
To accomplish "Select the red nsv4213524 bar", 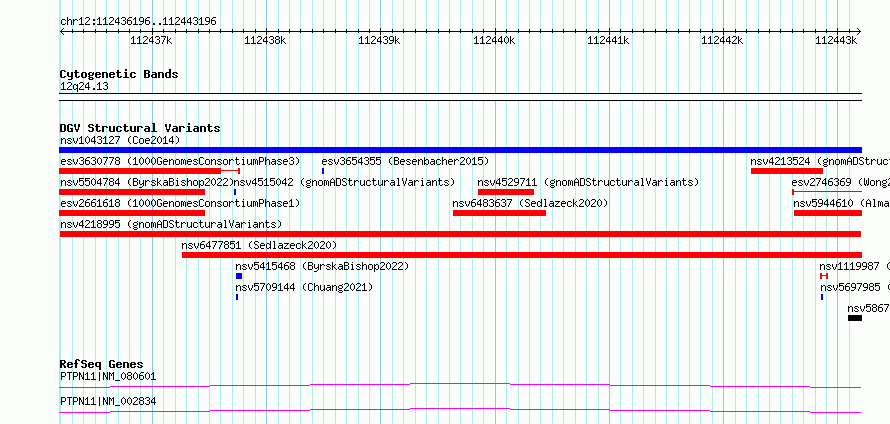I will click(x=787, y=171).
